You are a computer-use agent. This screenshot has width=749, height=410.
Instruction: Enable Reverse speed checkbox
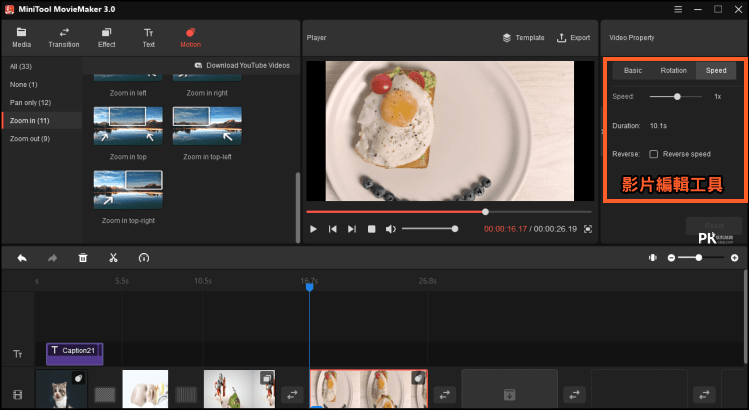tap(653, 154)
